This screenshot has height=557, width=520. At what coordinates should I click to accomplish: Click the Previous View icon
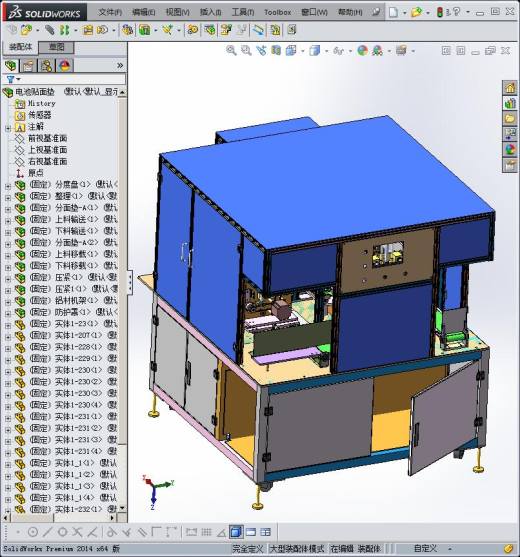pos(261,50)
